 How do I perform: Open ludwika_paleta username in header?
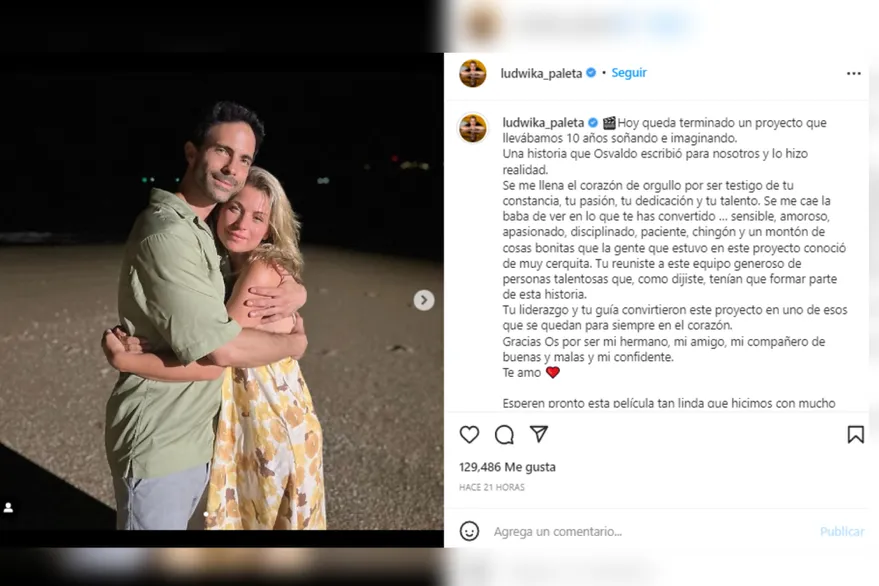tap(541, 73)
